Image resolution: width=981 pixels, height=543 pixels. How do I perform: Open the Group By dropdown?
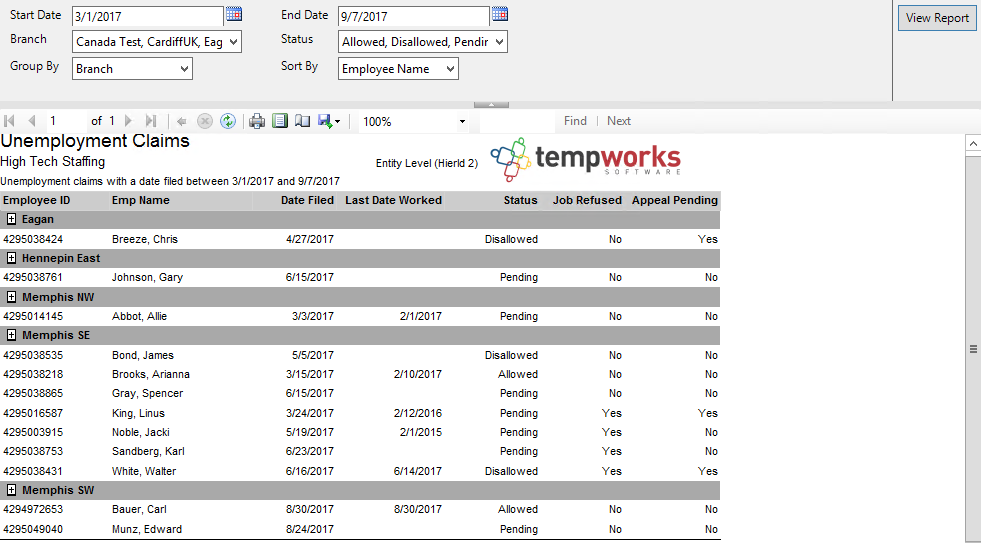133,69
